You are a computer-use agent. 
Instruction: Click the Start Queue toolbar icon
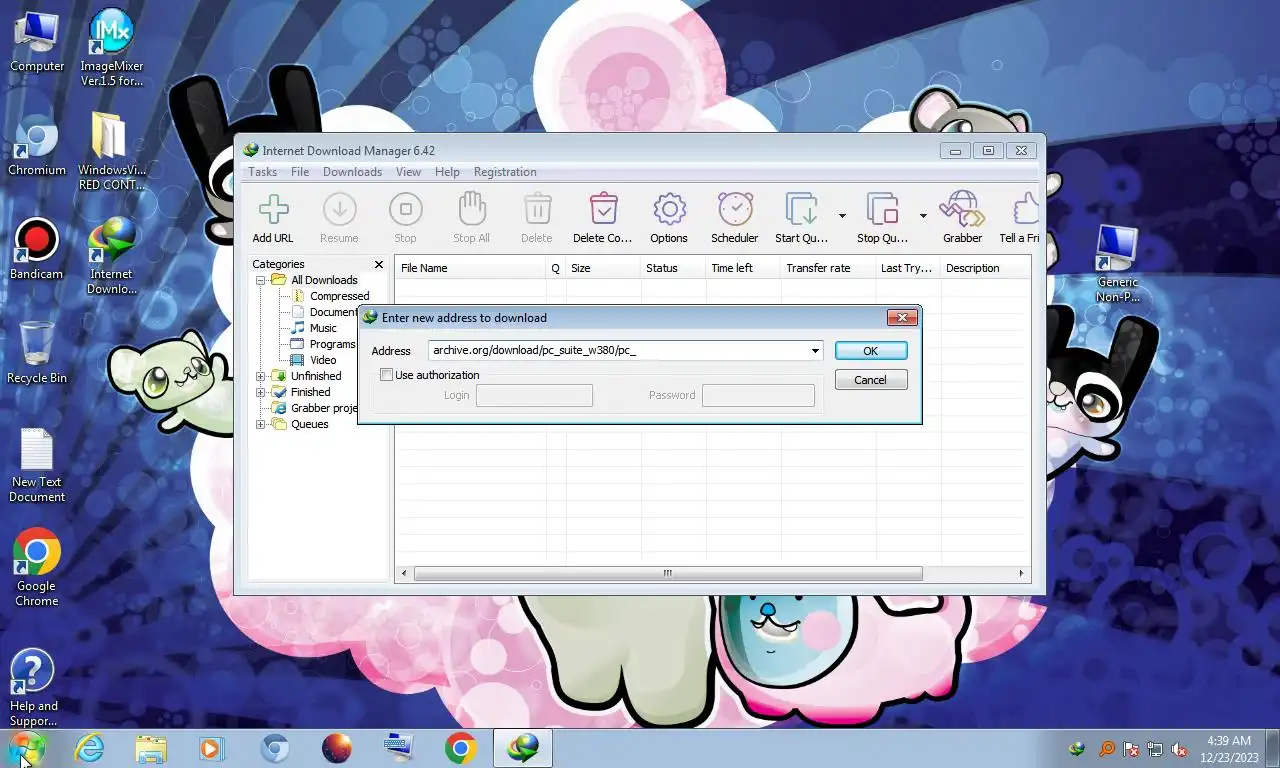coord(802,210)
